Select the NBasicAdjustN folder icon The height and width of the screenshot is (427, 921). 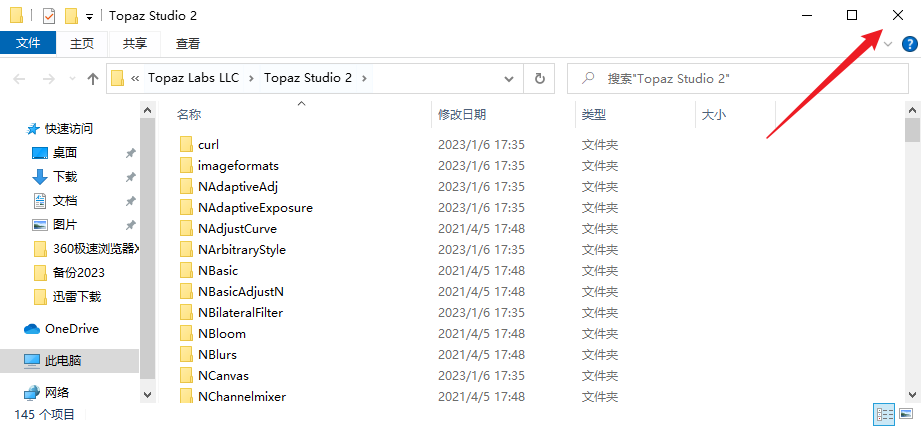point(186,291)
